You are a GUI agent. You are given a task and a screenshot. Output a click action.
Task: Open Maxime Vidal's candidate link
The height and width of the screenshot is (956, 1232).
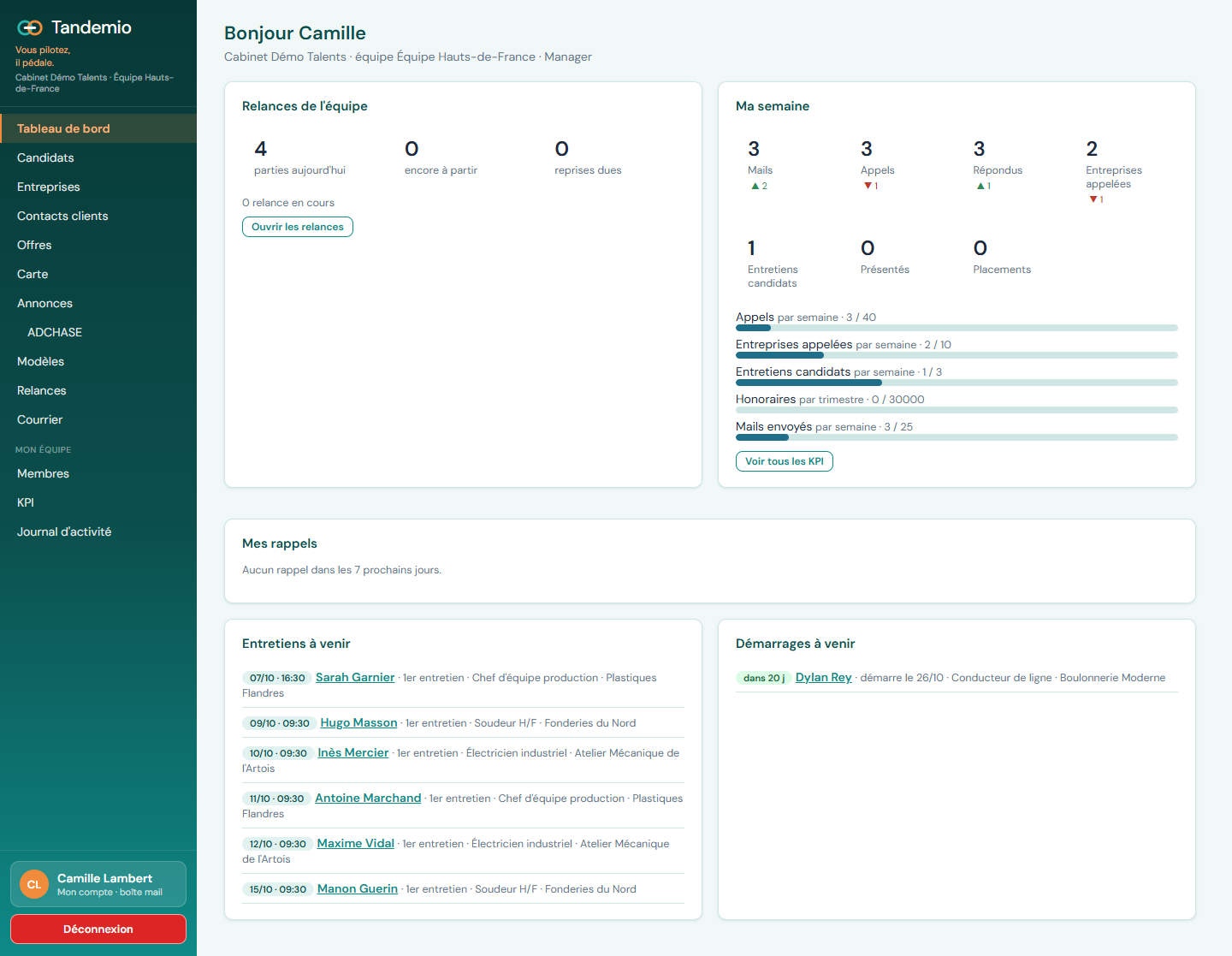pos(356,843)
